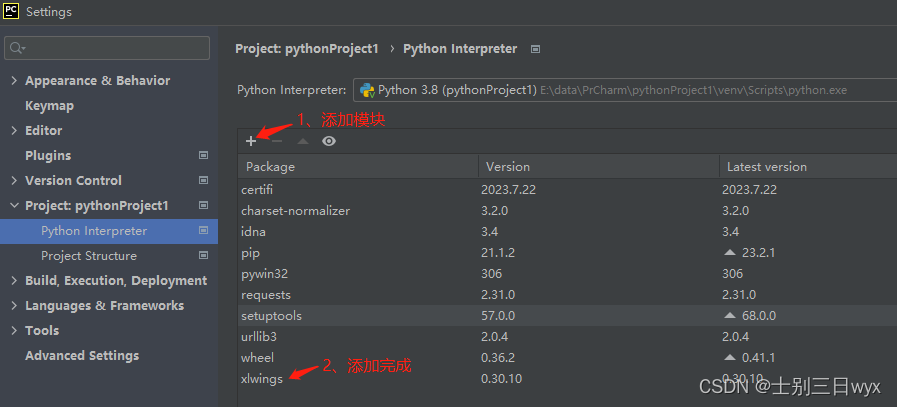Screen dimensions: 897x407
Task: Click the upgrade package triangle icon
Action: [x=303, y=141]
